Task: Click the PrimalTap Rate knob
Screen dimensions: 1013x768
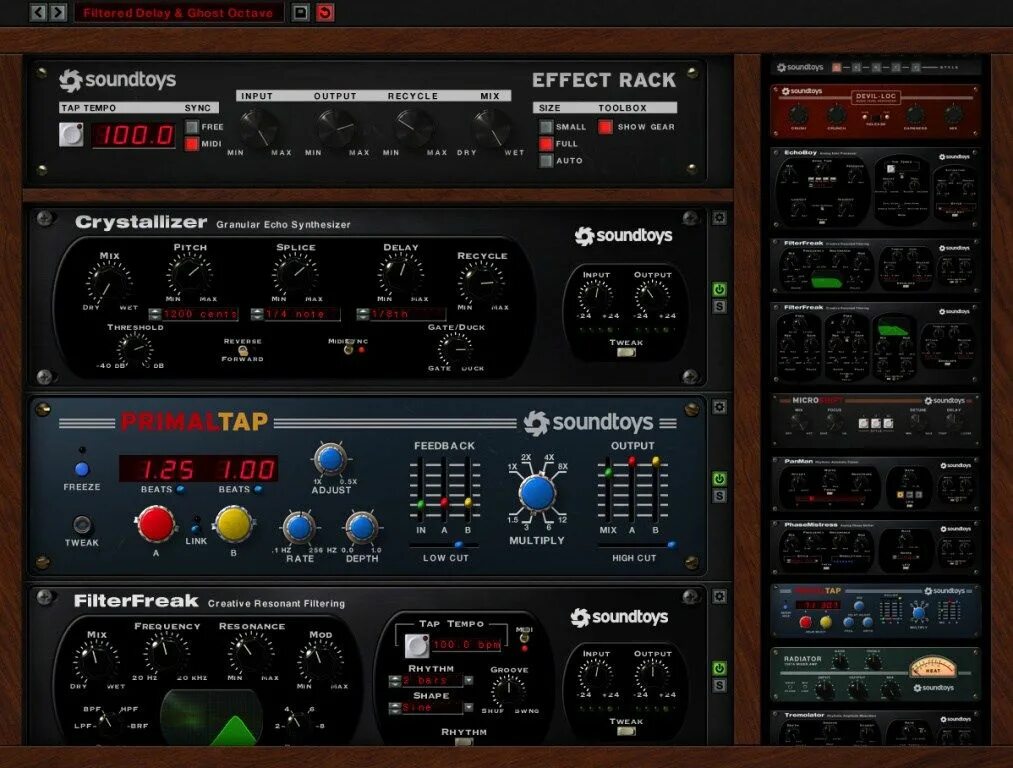Action: pos(299,528)
